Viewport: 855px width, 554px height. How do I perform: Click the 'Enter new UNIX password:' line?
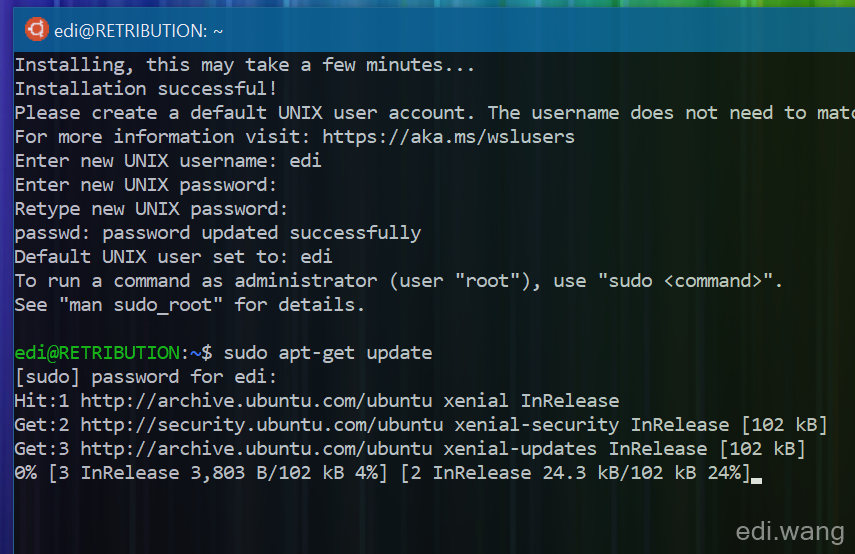click(146, 185)
